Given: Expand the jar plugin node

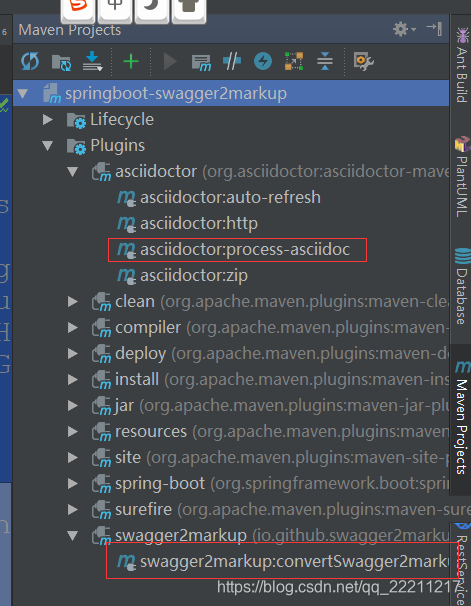Looking at the screenshot, I should tap(73, 405).
